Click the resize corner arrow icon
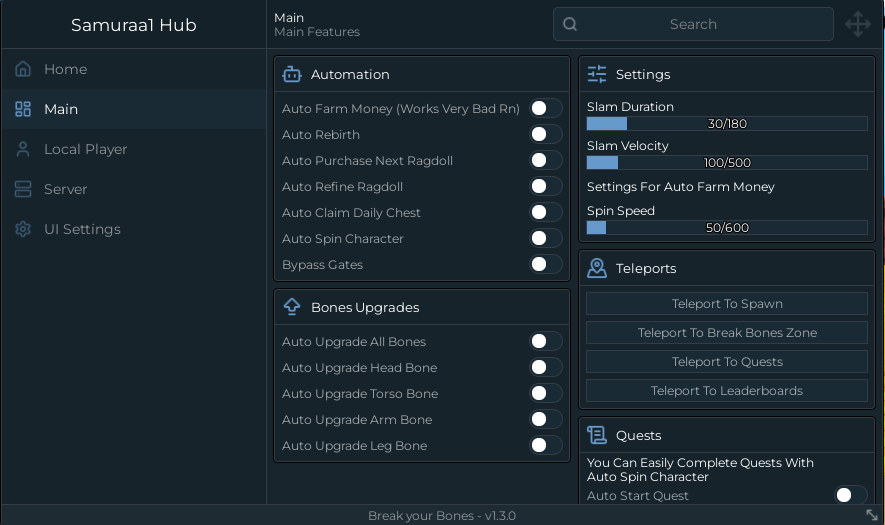 pyautogui.click(x=871, y=514)
